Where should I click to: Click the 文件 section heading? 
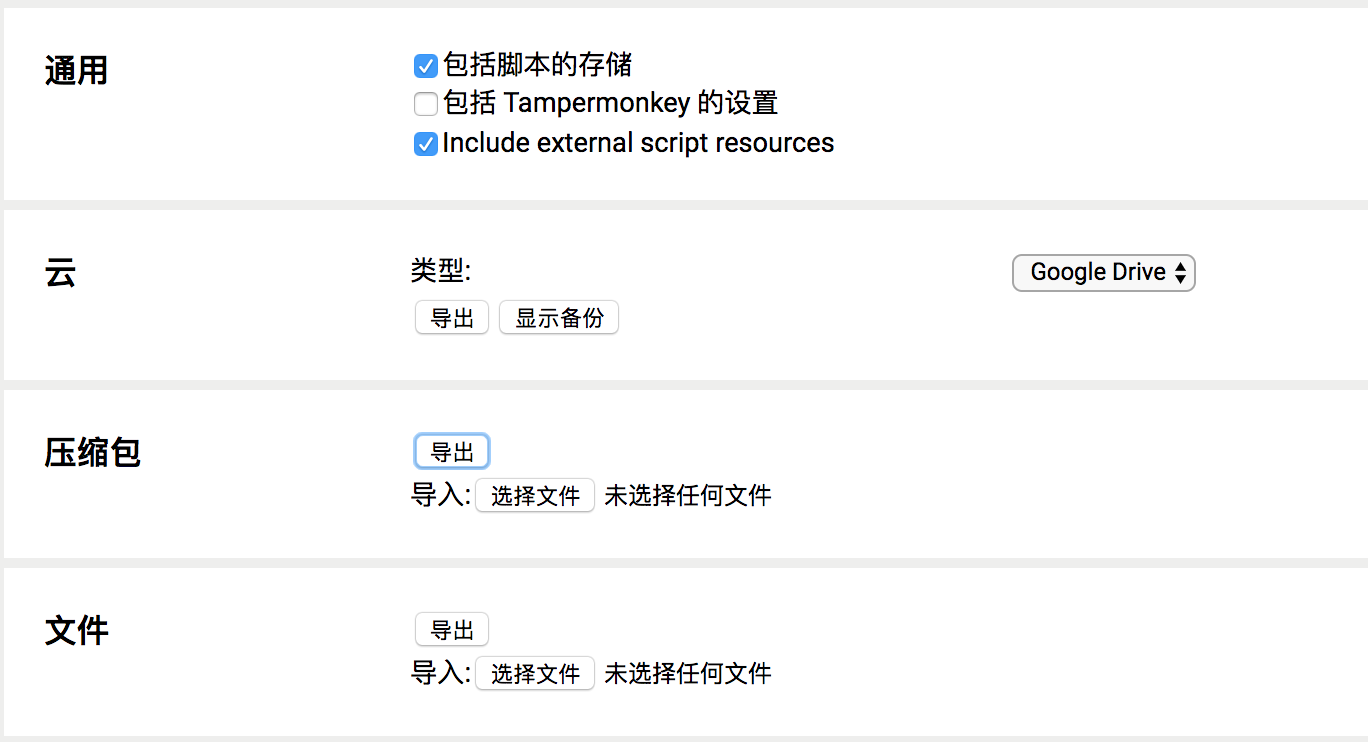(x=76, y=631)
